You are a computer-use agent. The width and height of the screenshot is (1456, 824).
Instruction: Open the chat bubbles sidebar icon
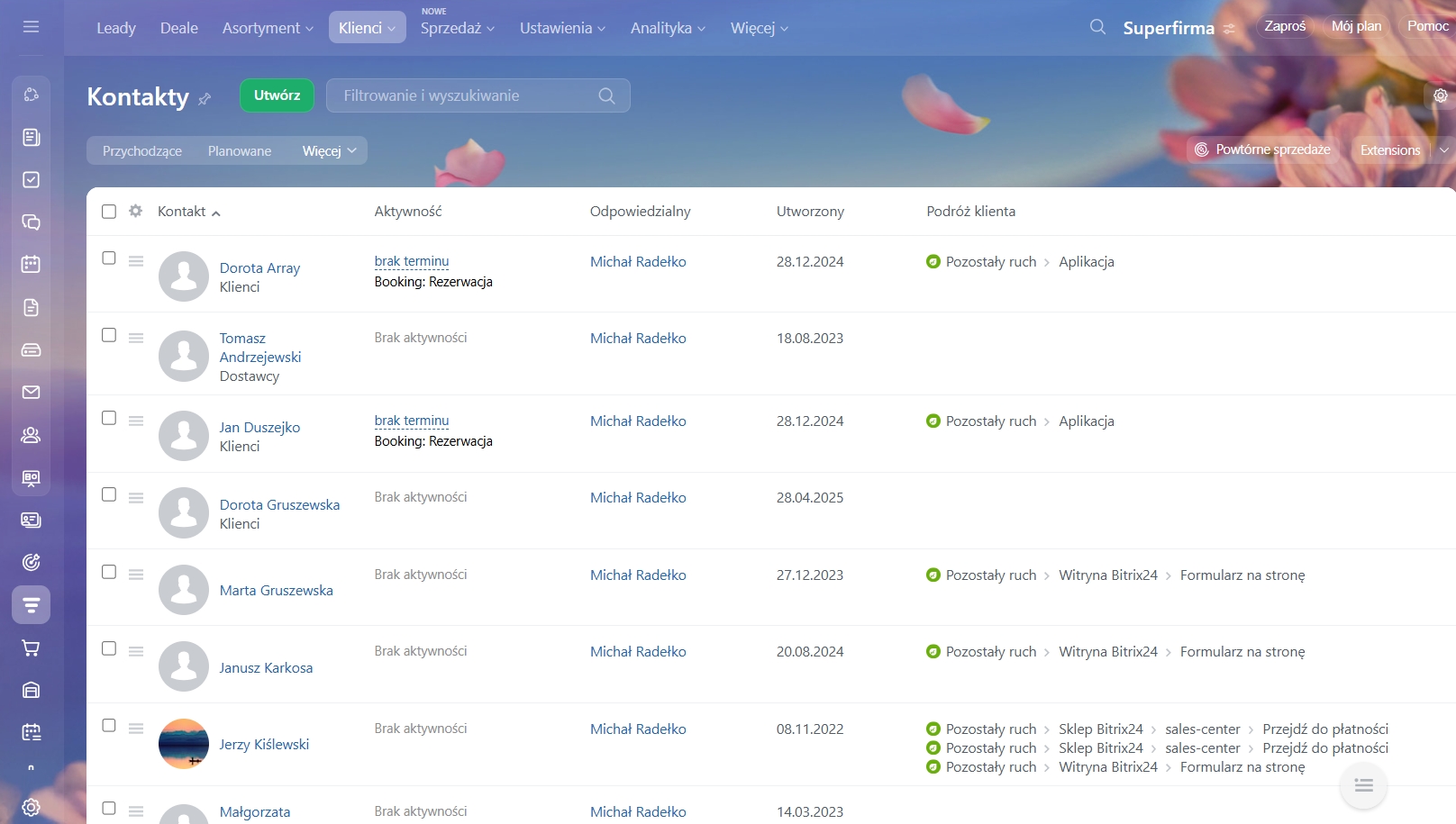pyautogui.click(x=31, y=222)
